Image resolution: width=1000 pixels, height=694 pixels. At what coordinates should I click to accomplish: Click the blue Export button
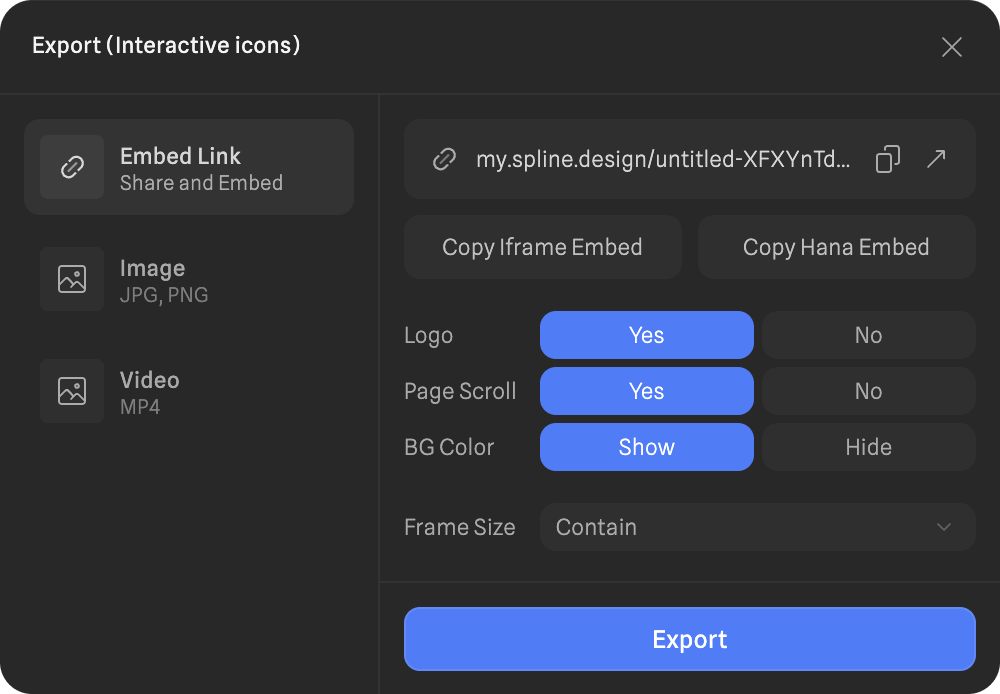[x=689, y=639]
